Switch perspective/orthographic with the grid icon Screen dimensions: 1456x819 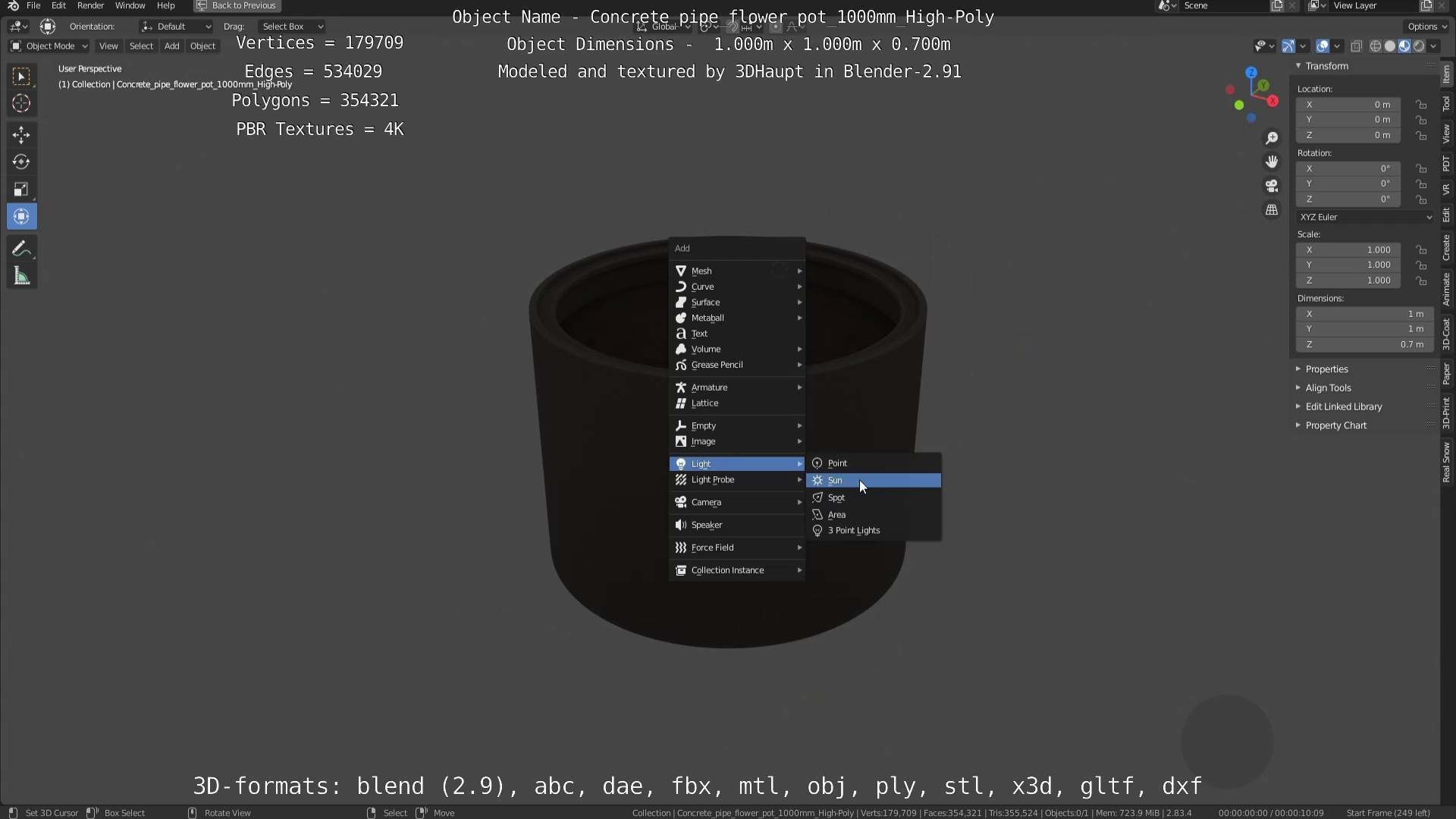[1272, 209]
